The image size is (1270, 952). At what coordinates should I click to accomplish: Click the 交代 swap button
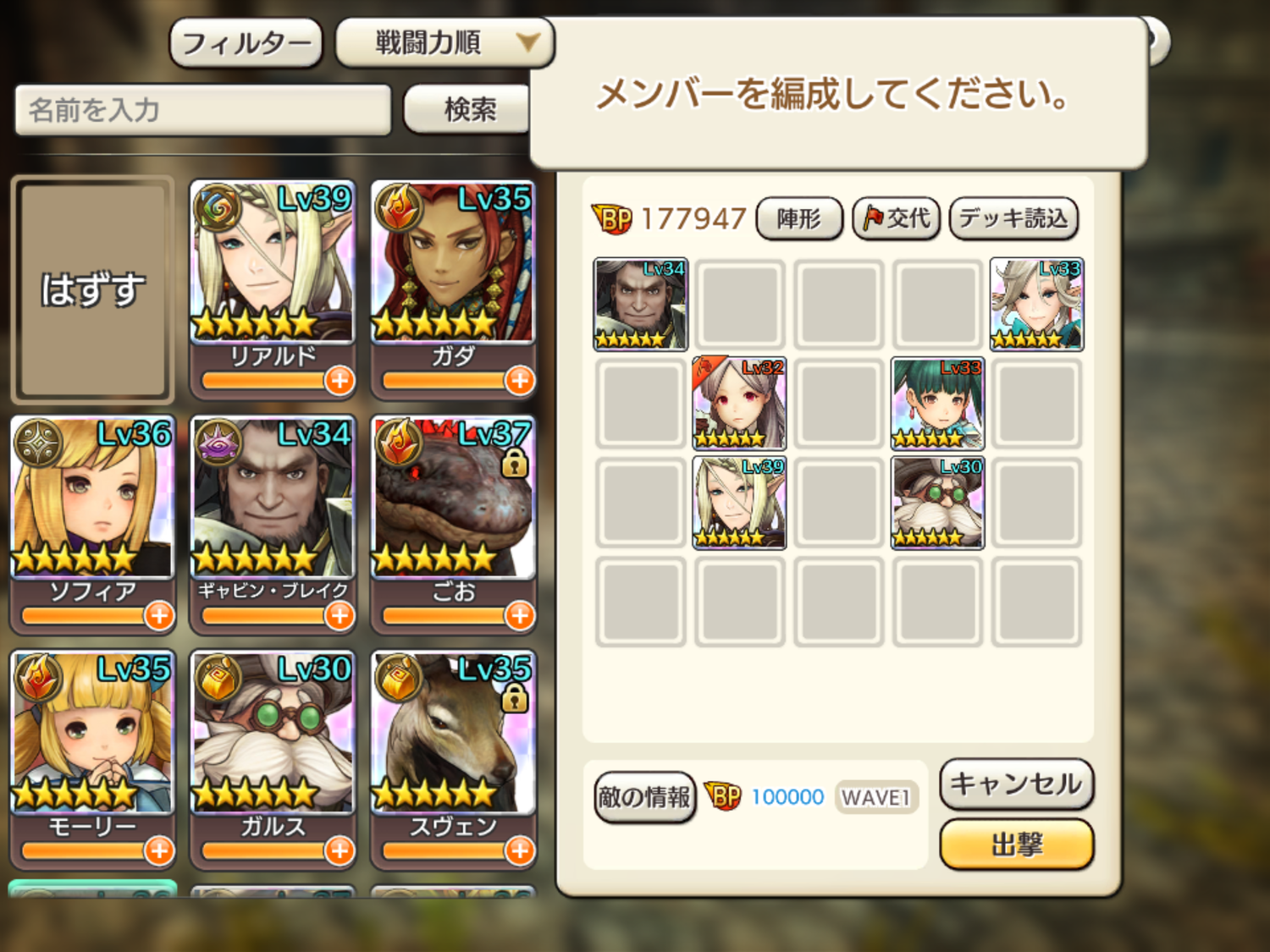[x=896, y=218]
